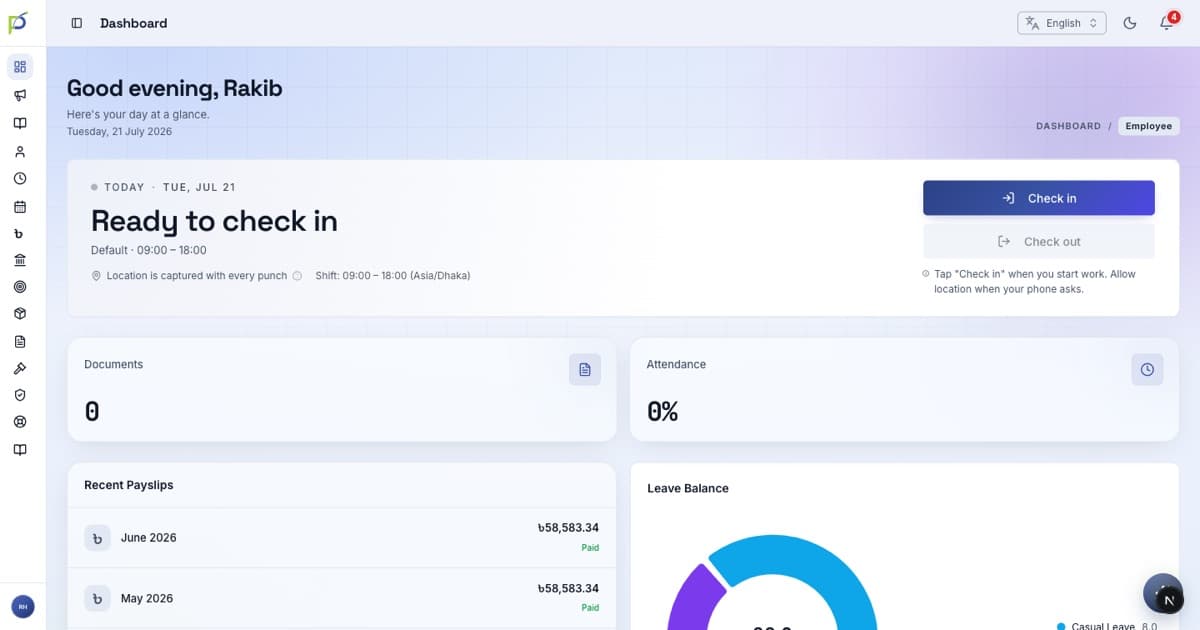Click the Paid status under May 2026
The width and height of the screenshot is (1200, 630).
[590, 608]
